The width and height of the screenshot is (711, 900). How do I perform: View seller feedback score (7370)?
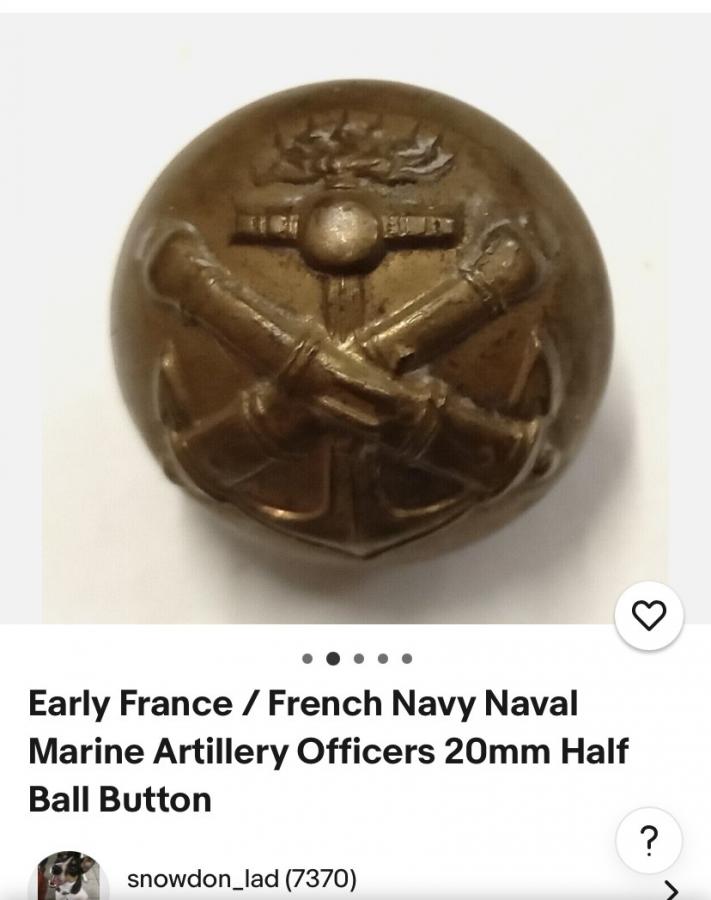click(x=320, y=878)
